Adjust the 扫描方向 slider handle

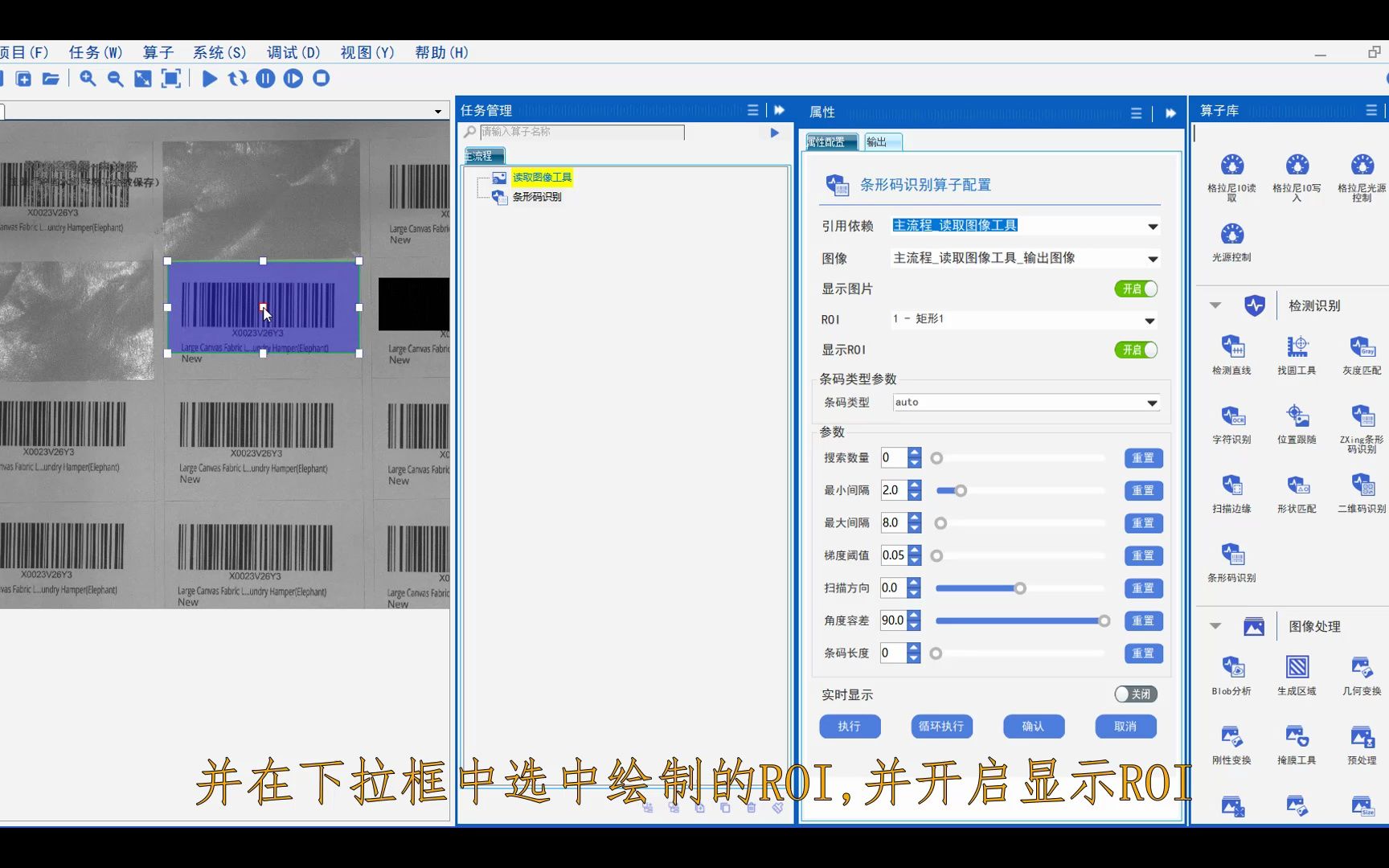(1020, 588)
